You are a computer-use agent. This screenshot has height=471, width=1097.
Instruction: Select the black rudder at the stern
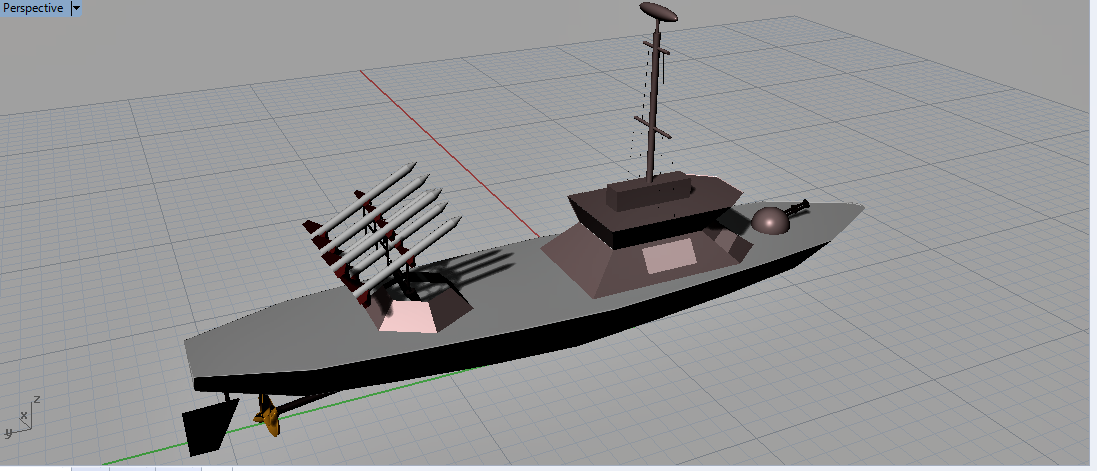208,426
